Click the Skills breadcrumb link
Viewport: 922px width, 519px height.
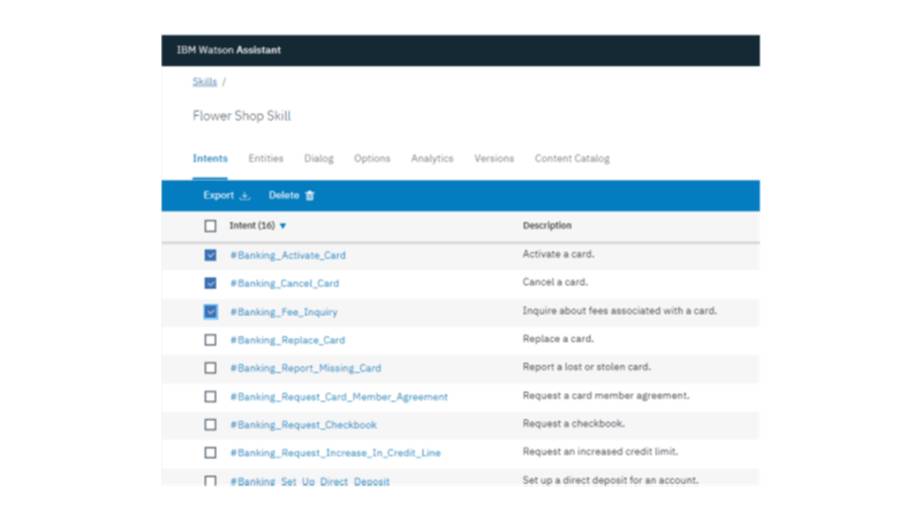pyautogui.click(x=204, y=82)
